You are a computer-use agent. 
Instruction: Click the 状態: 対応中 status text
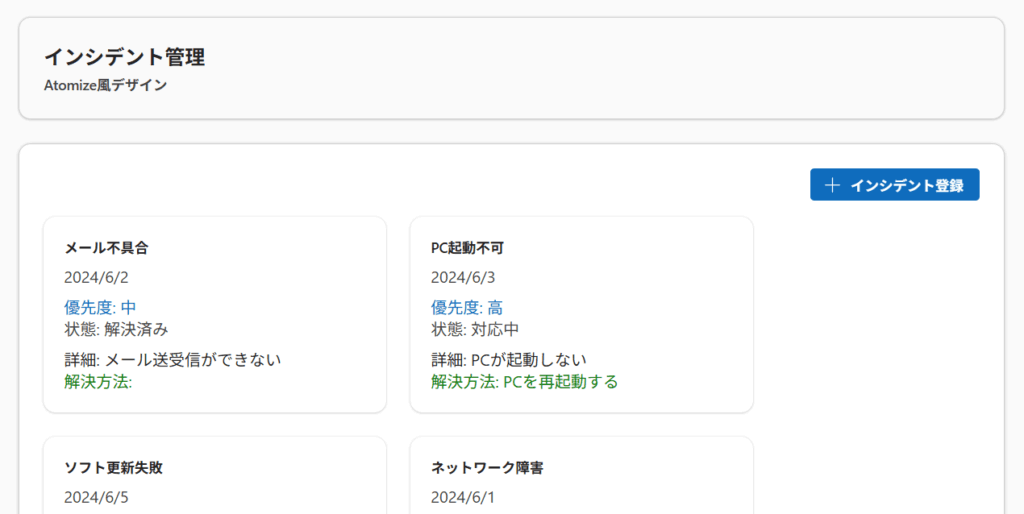(475, 329)
